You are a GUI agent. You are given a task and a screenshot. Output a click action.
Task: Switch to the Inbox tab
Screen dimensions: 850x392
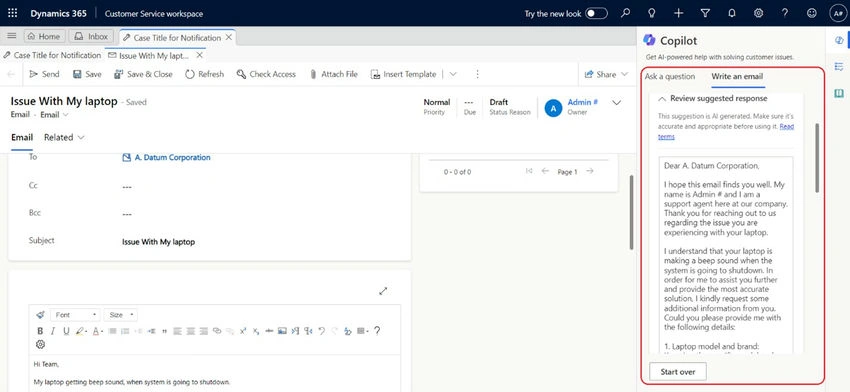point(91,36)
